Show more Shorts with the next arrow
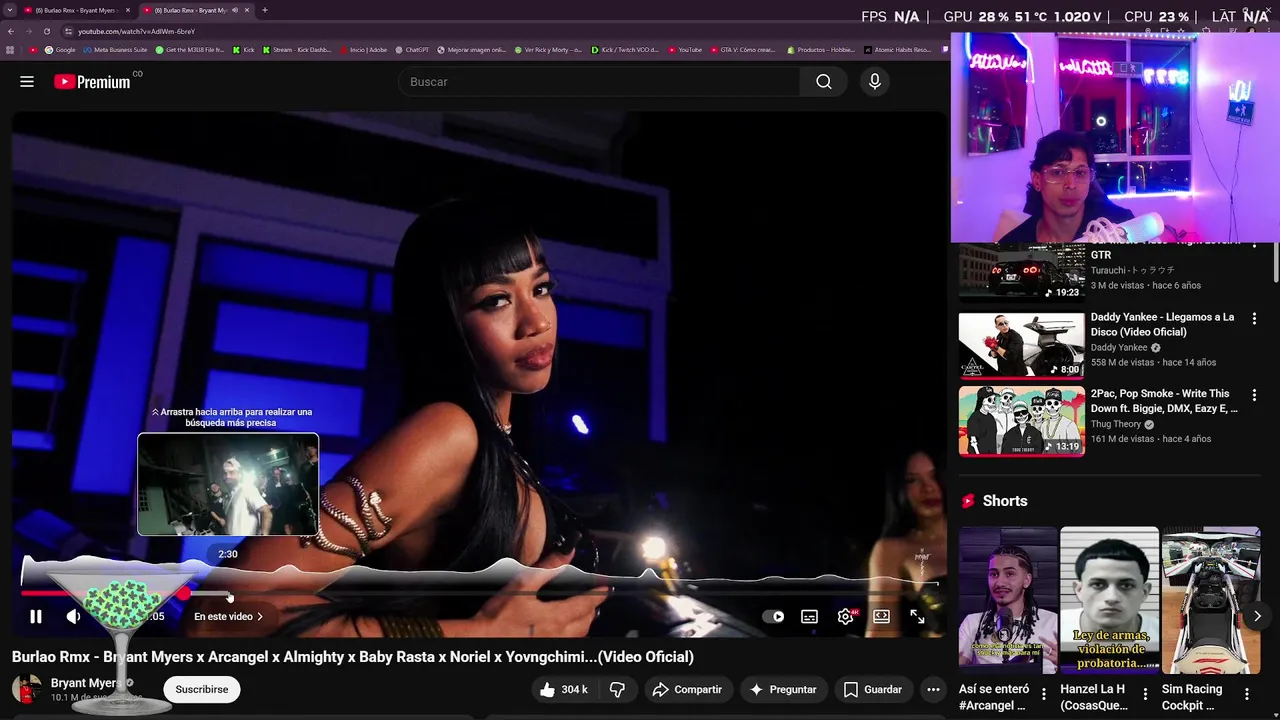 1257,616
